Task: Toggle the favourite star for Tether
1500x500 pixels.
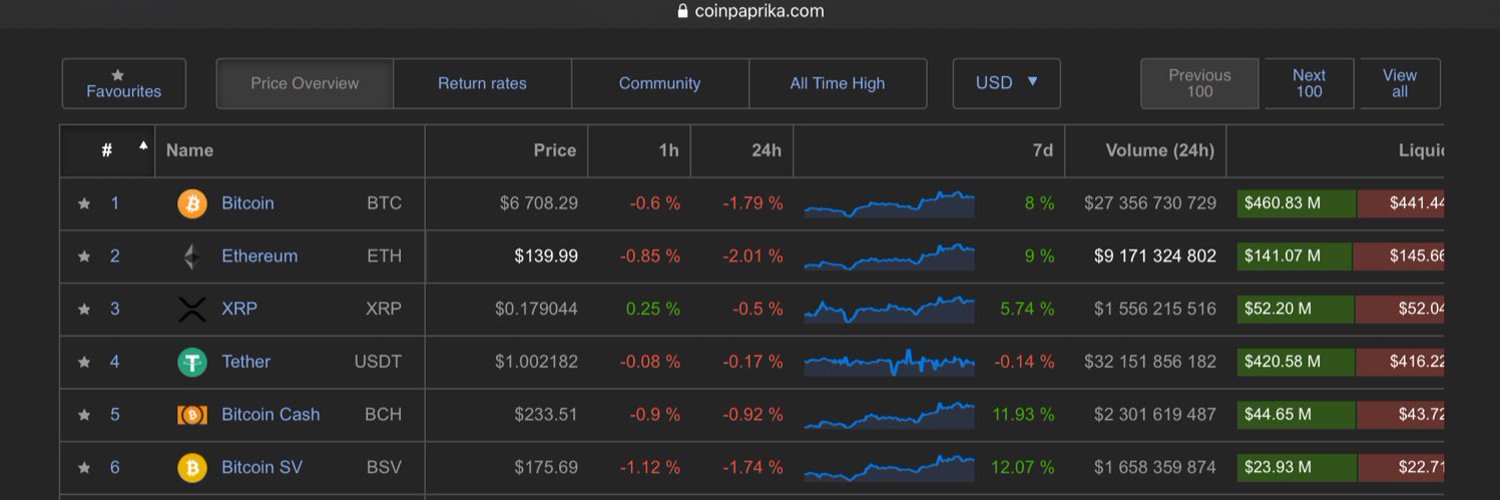Action: pos(84,362)
